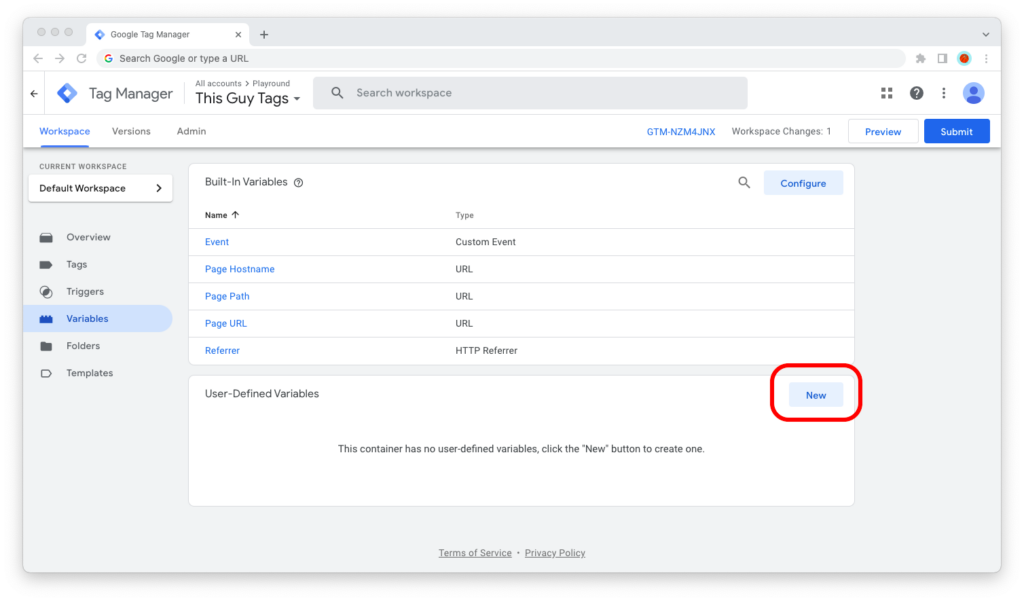1024x601 pixels.
Task: Open the Page URL variable
Action: [x=226, y=323]
